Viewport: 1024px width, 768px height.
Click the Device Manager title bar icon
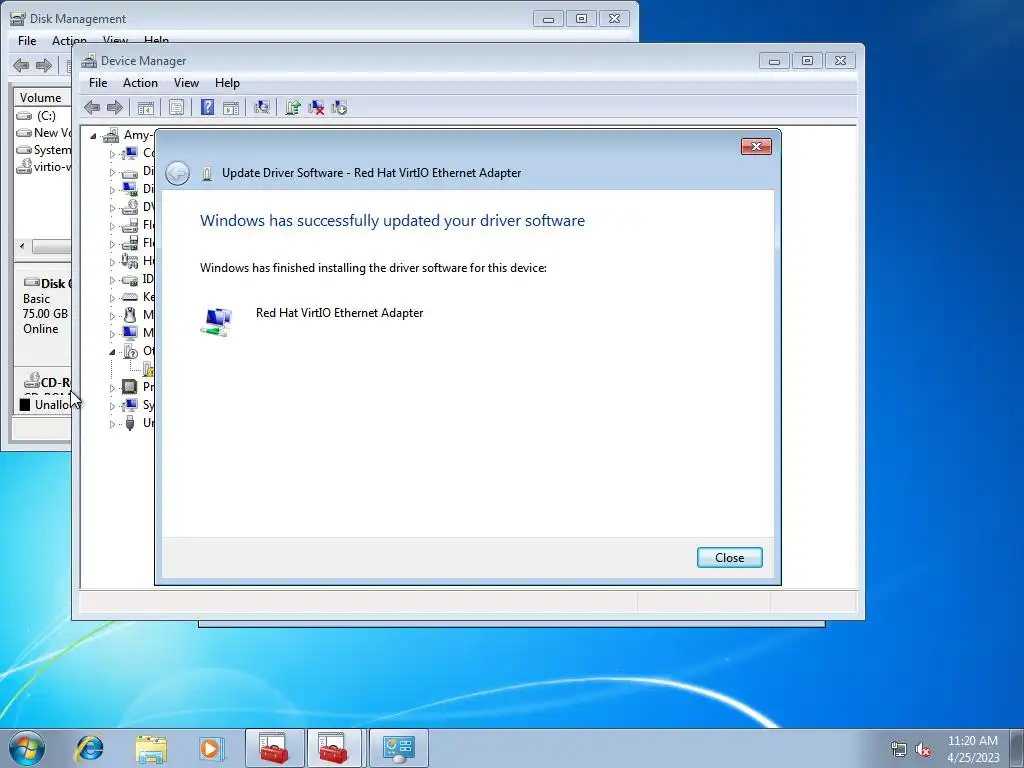tap(89, 61)
